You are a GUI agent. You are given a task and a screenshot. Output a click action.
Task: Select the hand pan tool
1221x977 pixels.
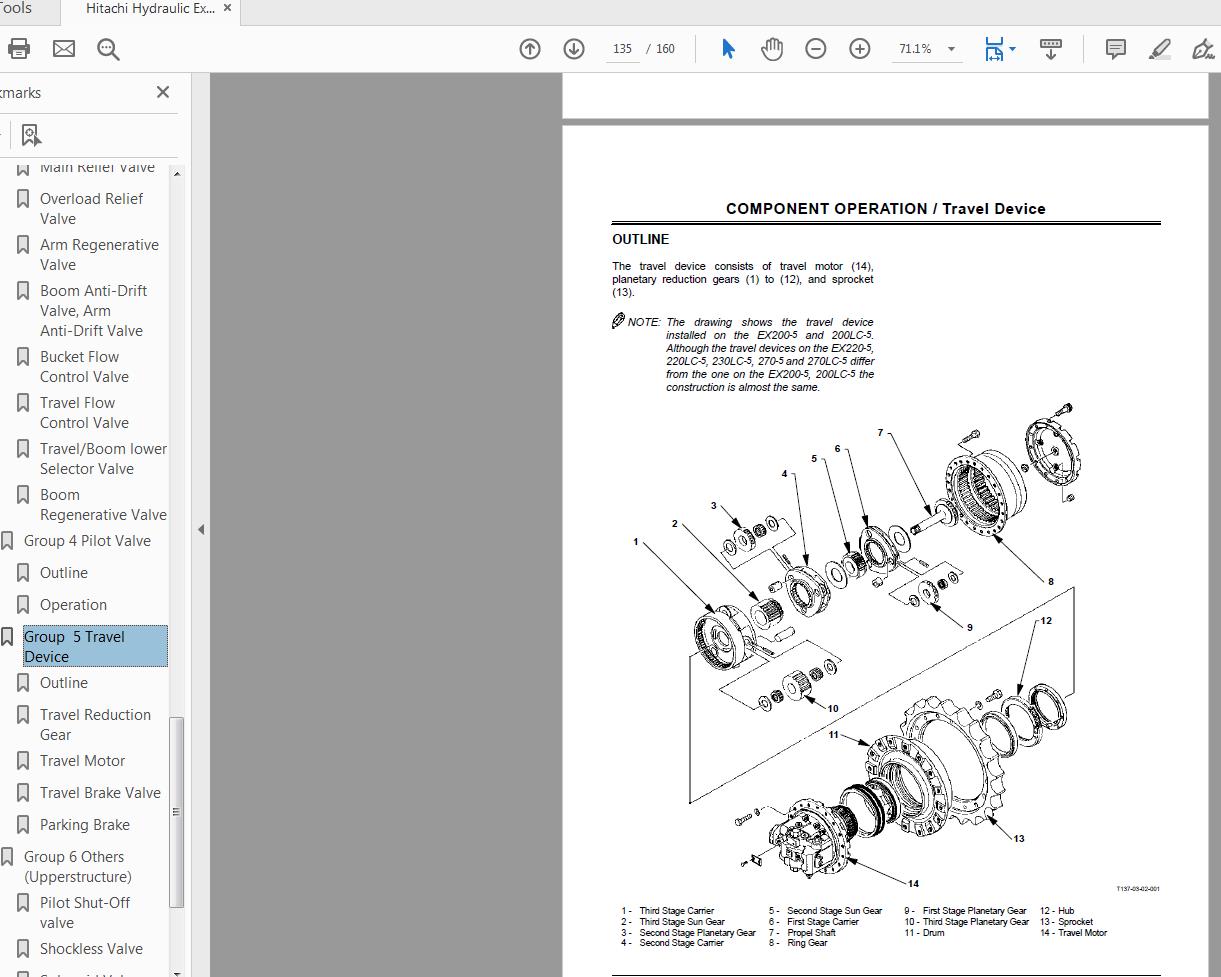tap(771, 49)
